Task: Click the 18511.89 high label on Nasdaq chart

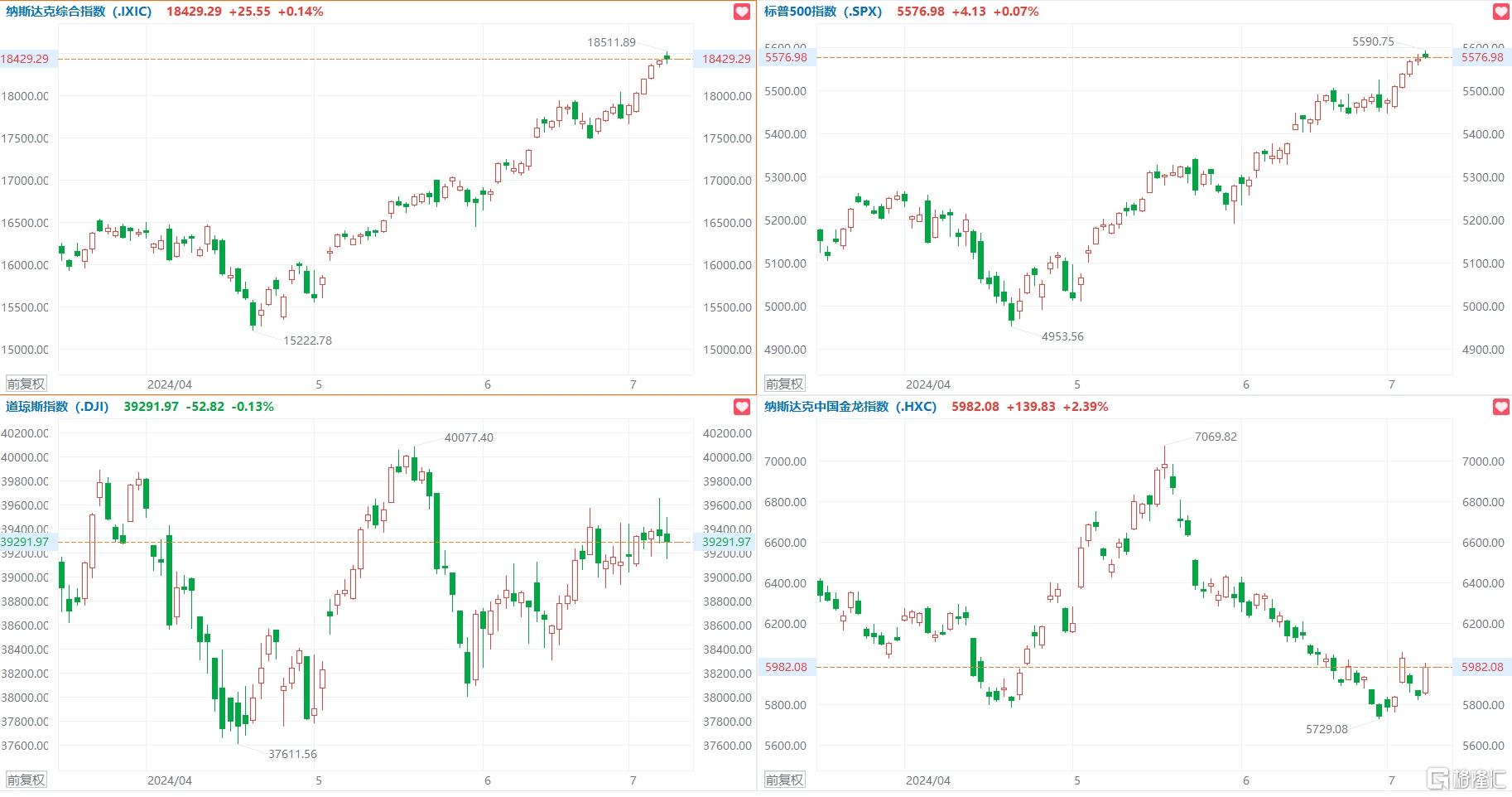Action: 612,42
